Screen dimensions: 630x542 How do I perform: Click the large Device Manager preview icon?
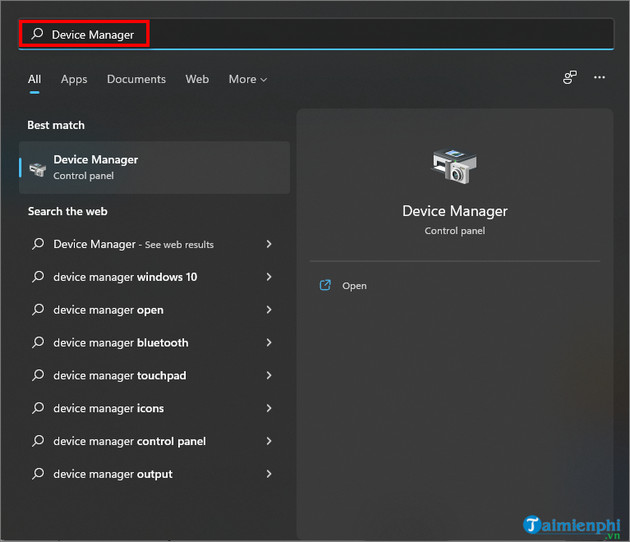(x=454, y=166)
